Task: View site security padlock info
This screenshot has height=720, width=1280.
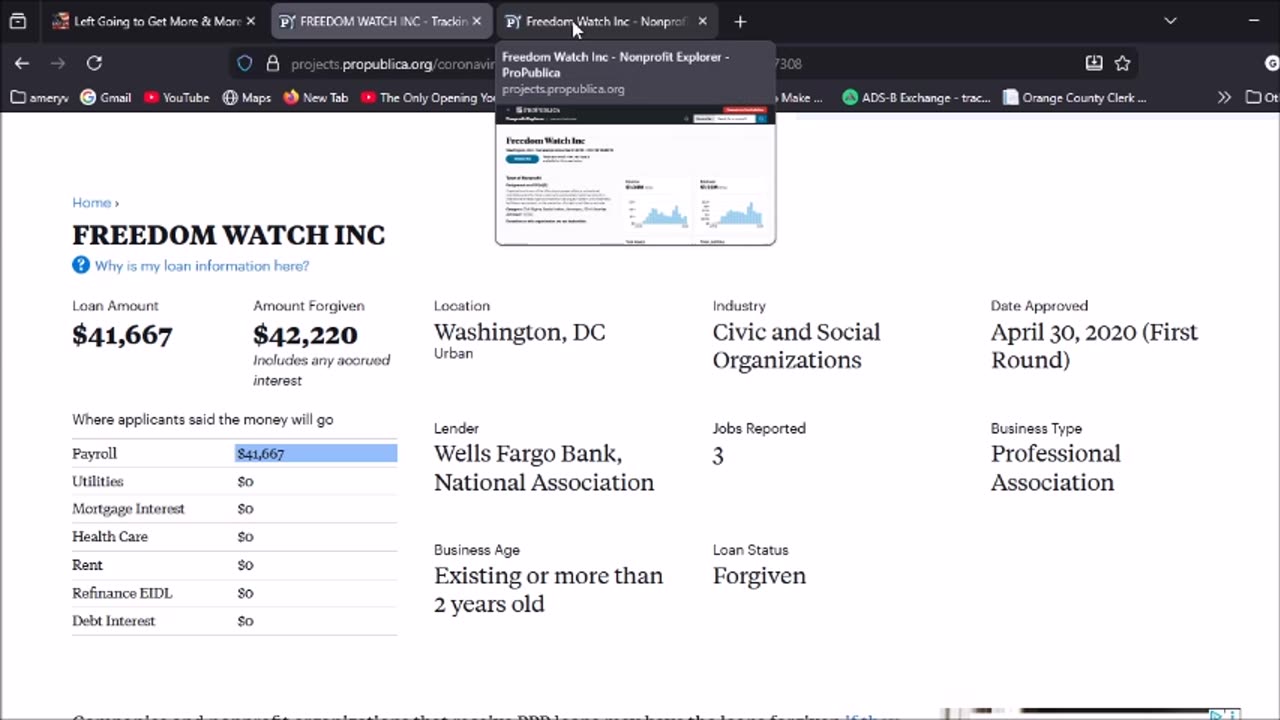Action: 272,63
